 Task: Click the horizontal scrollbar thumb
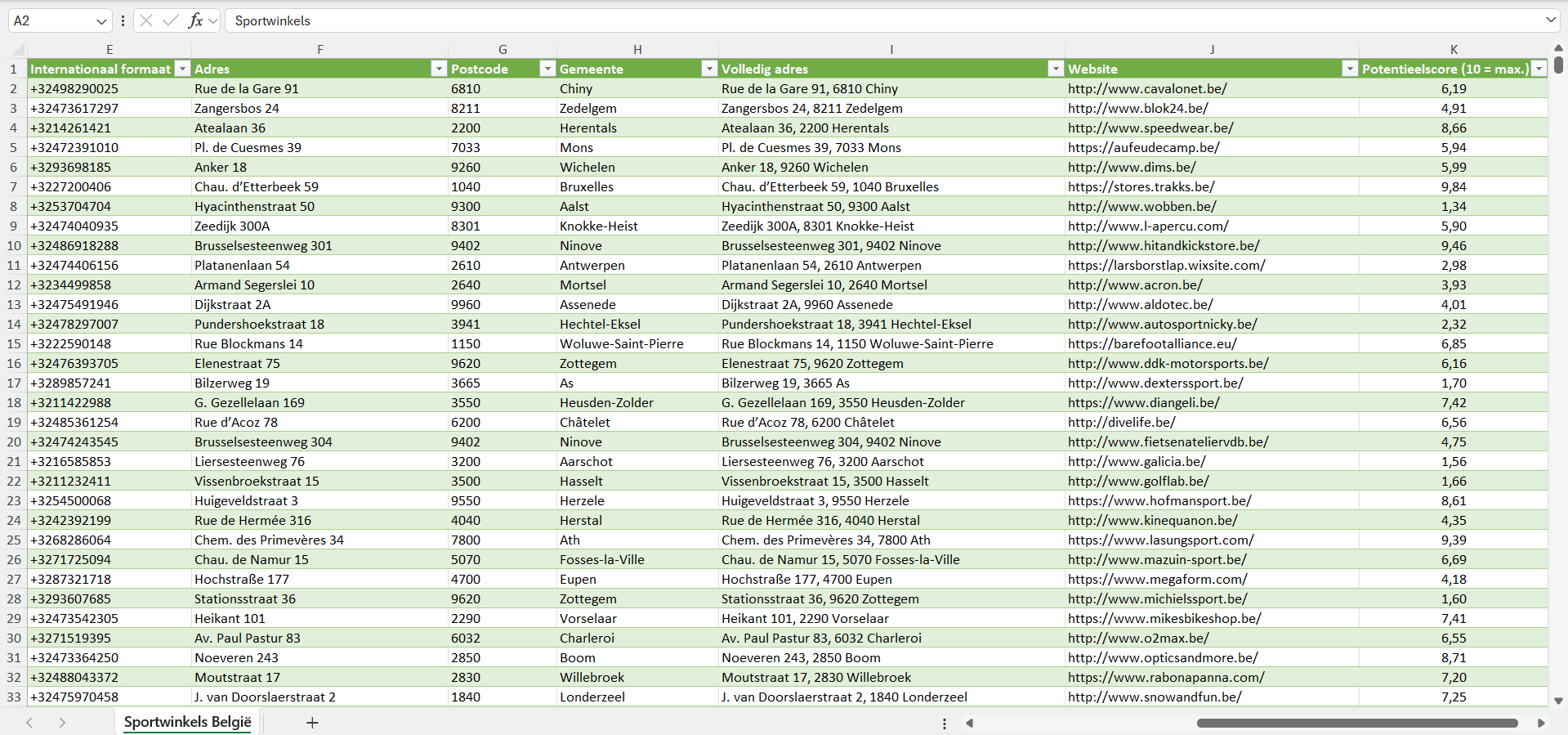1356,723
